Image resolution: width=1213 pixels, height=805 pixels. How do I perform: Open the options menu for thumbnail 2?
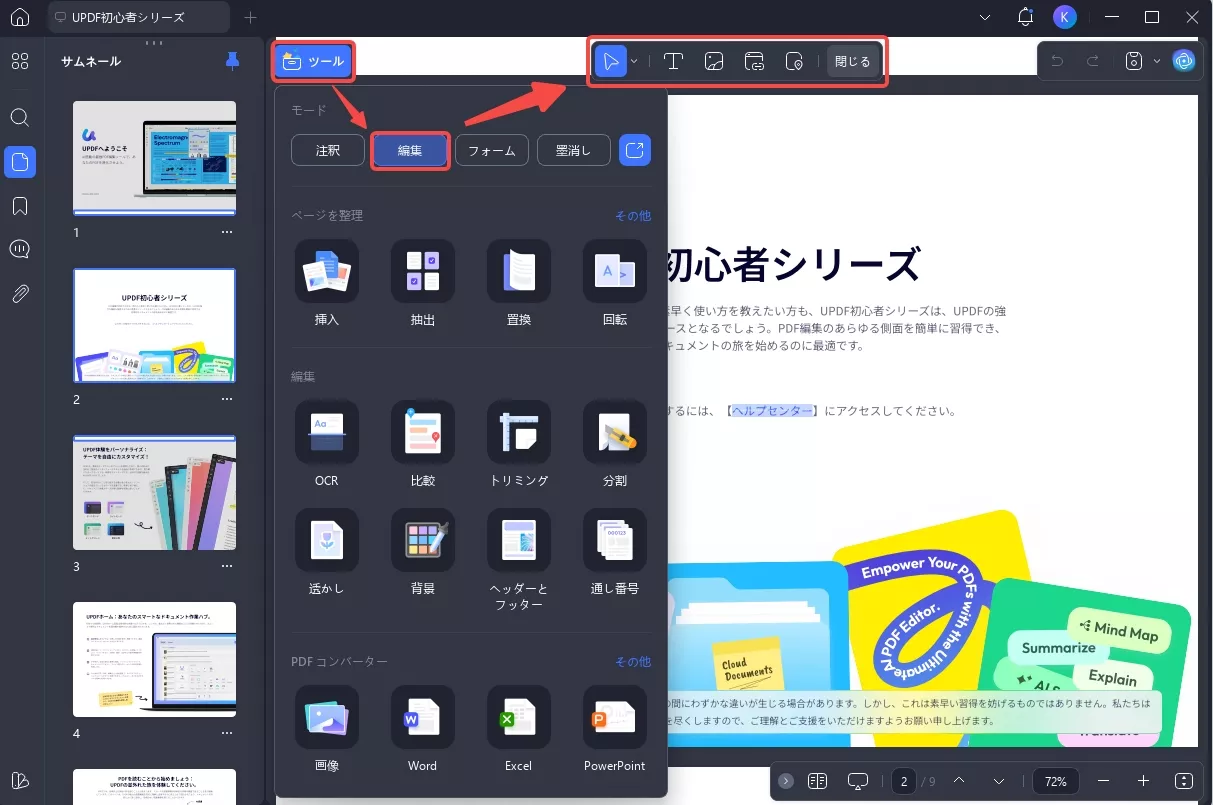click(227, 399)
